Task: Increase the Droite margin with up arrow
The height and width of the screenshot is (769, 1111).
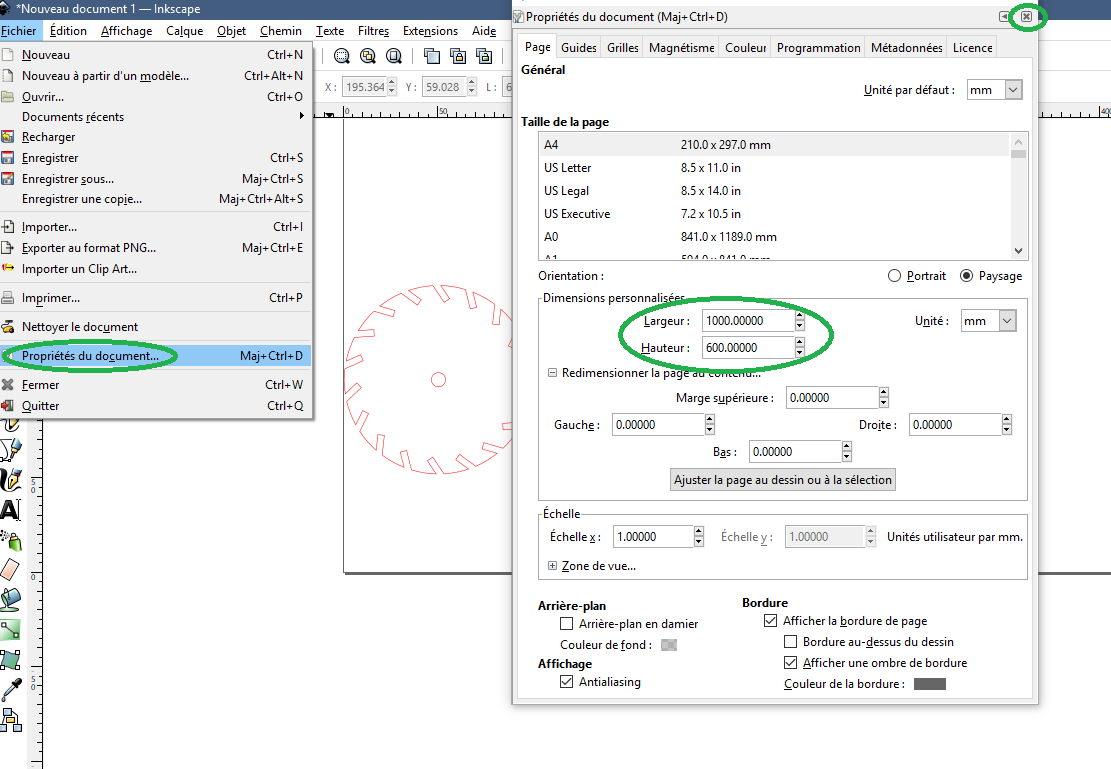Action: (x=1007, y=420)
